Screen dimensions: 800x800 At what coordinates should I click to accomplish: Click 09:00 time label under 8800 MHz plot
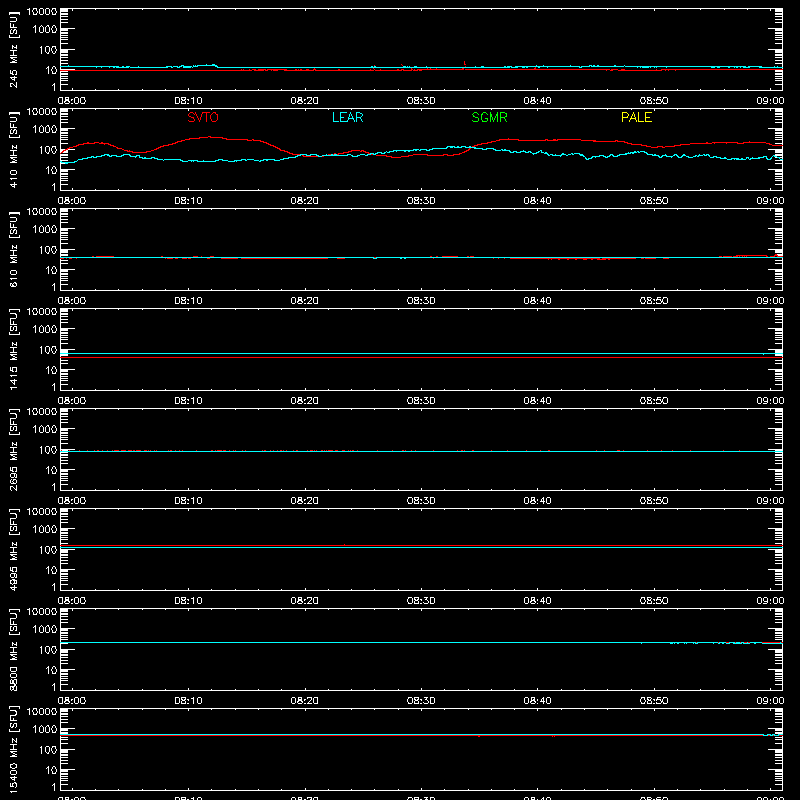tap(770, 701)
